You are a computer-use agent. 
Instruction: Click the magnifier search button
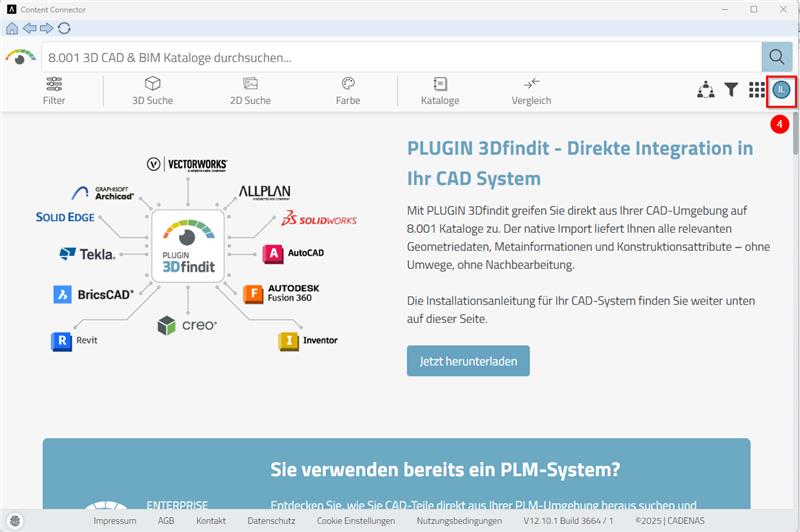click(776, 56)
